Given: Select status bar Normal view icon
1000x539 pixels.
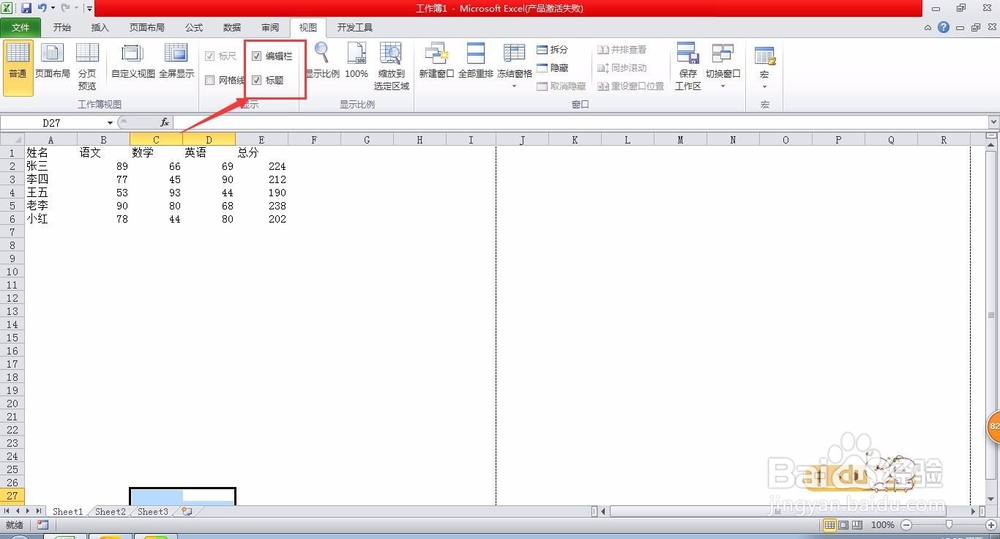Looking at the screenshot, I should (x=830, y=525).
